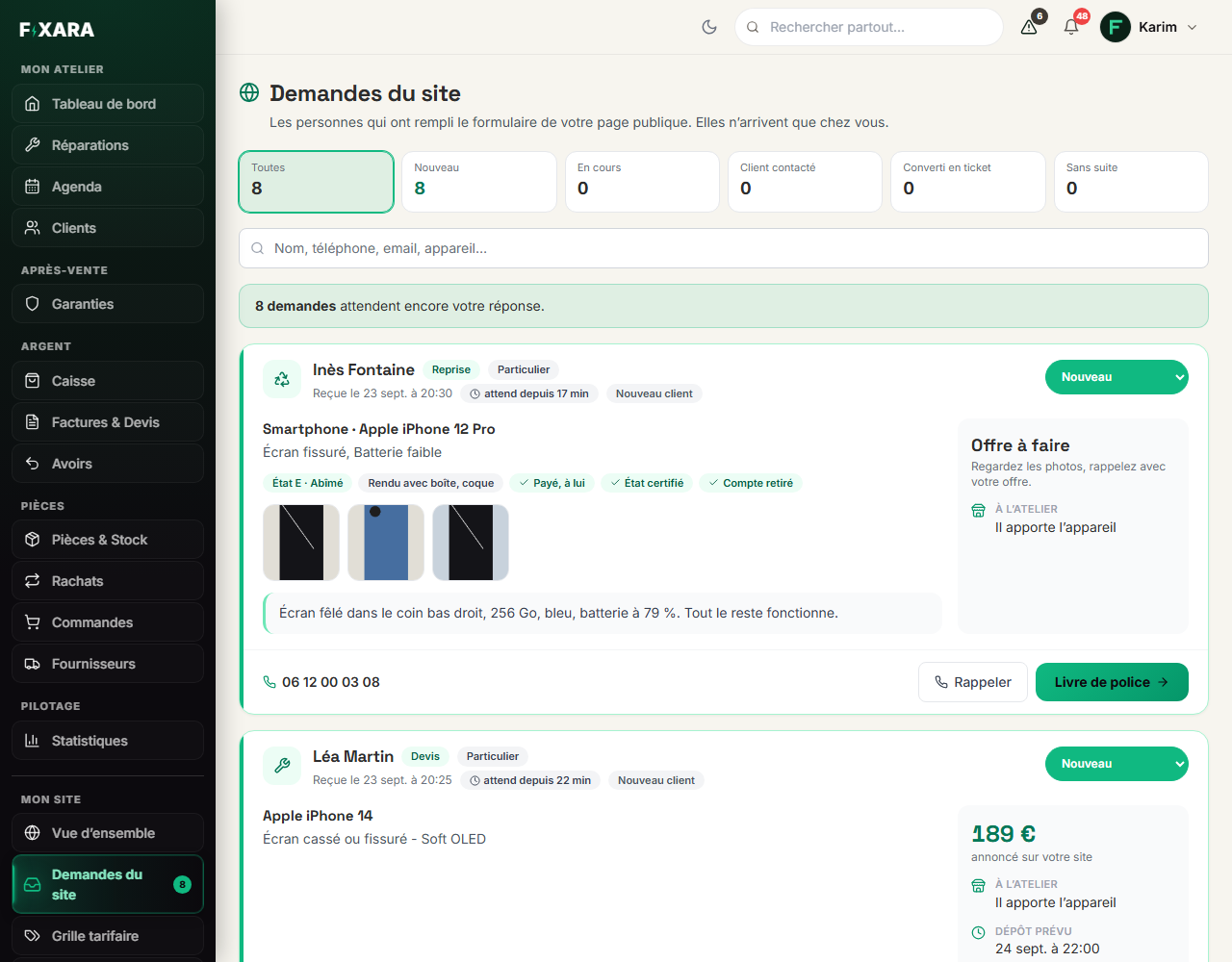Open Léa Martin's Nouveau status dropdown

1116,764
